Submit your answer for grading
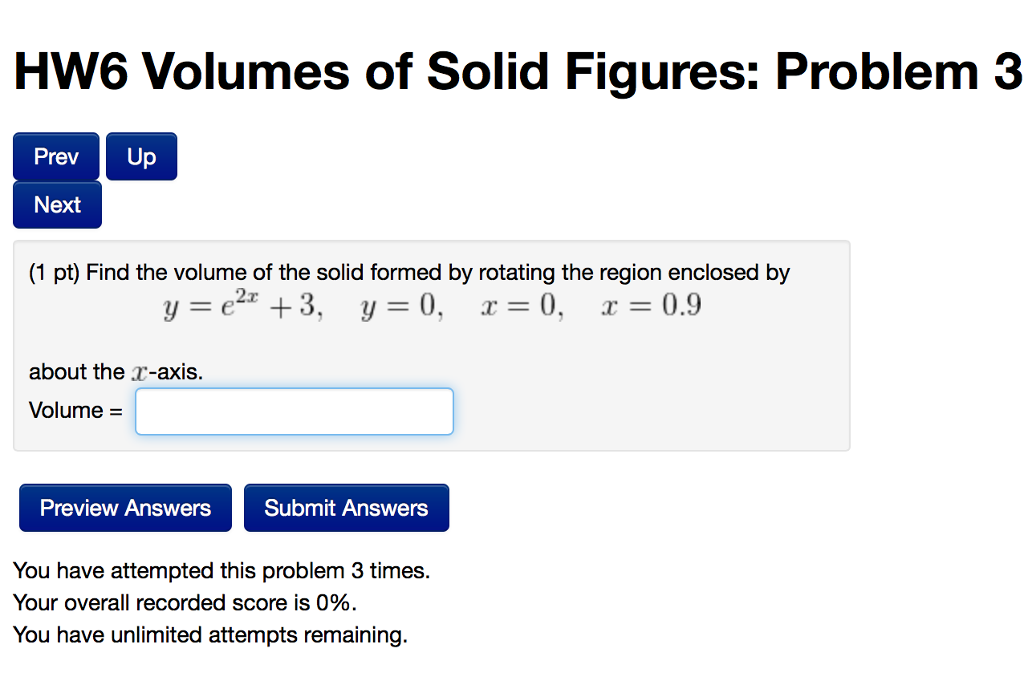This screenshot has width=1024, height=693. 346,507
